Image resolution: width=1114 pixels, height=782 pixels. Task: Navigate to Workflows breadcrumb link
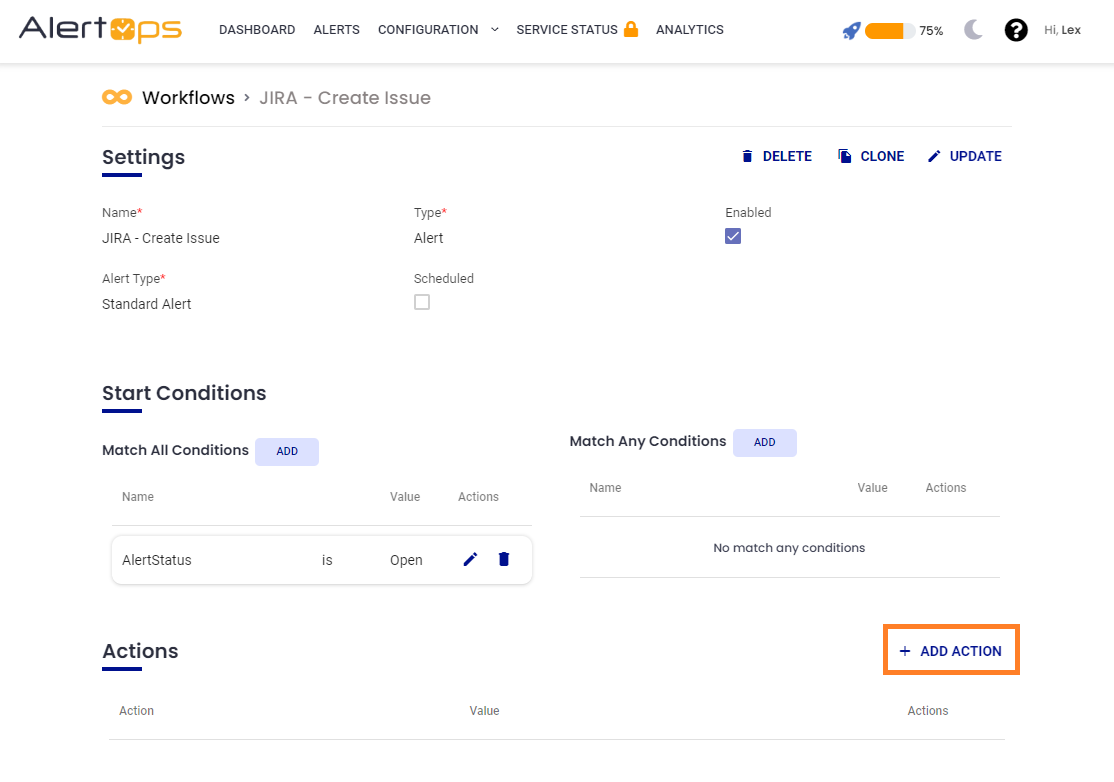(x=188, y=98)
